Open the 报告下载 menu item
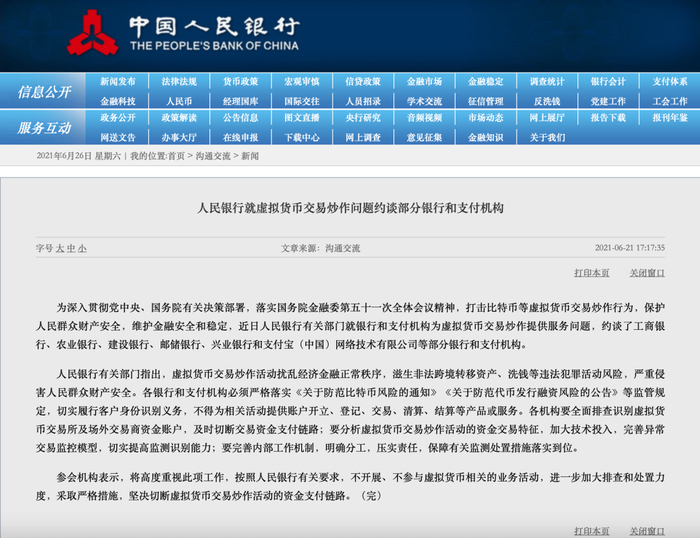 (608, 117)
